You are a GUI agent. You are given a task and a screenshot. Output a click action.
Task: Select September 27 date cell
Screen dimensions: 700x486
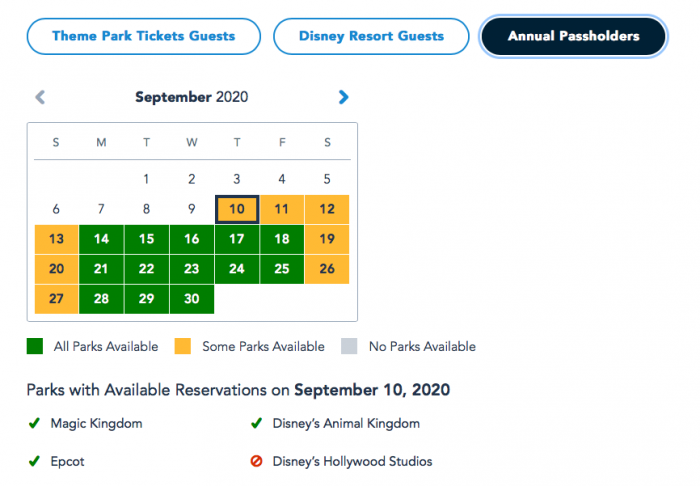tap(56, 299)
